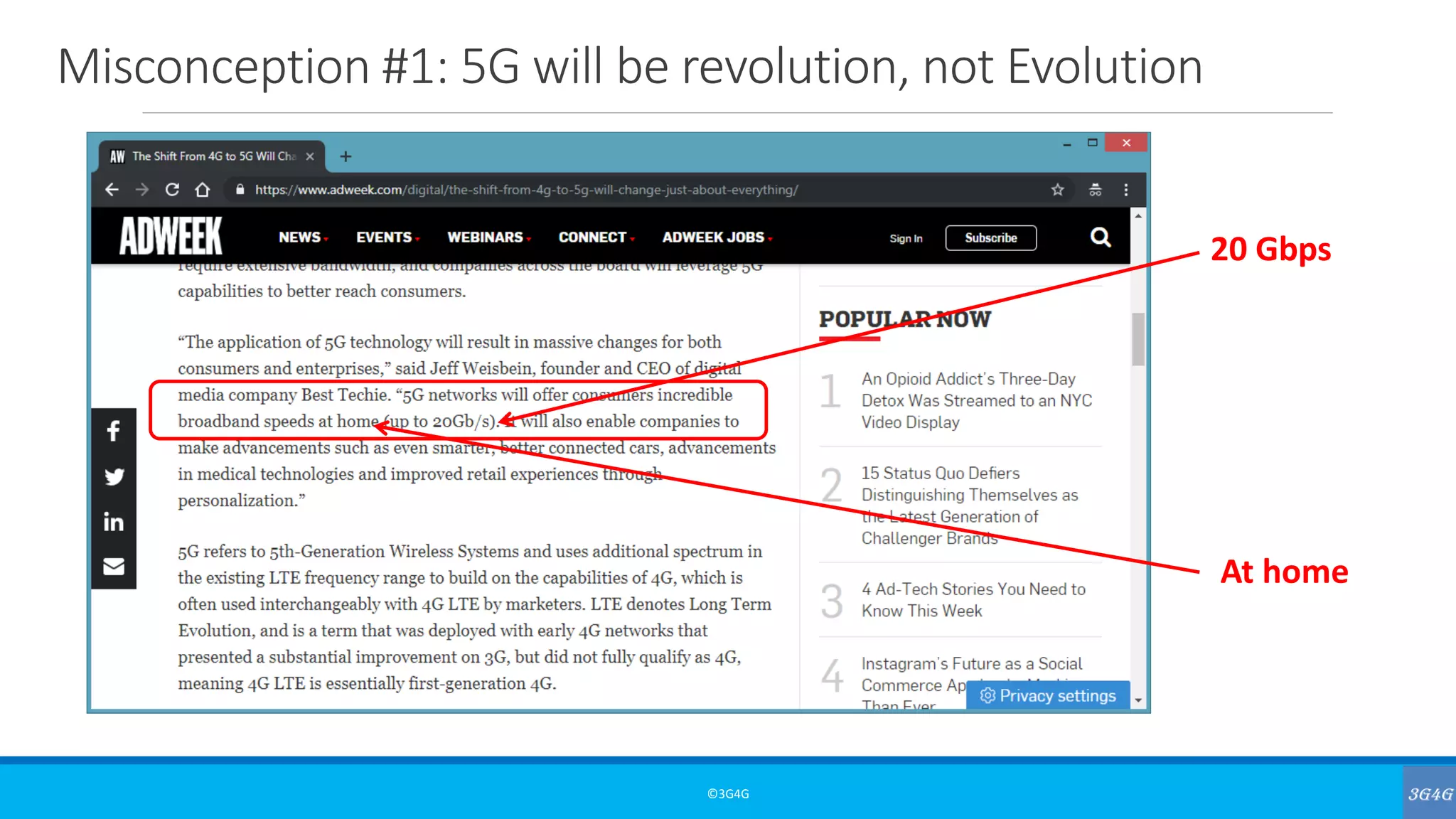1456x819 pixels.
Task: Click the Adweek search magnifier
Action: (1101, 237)
